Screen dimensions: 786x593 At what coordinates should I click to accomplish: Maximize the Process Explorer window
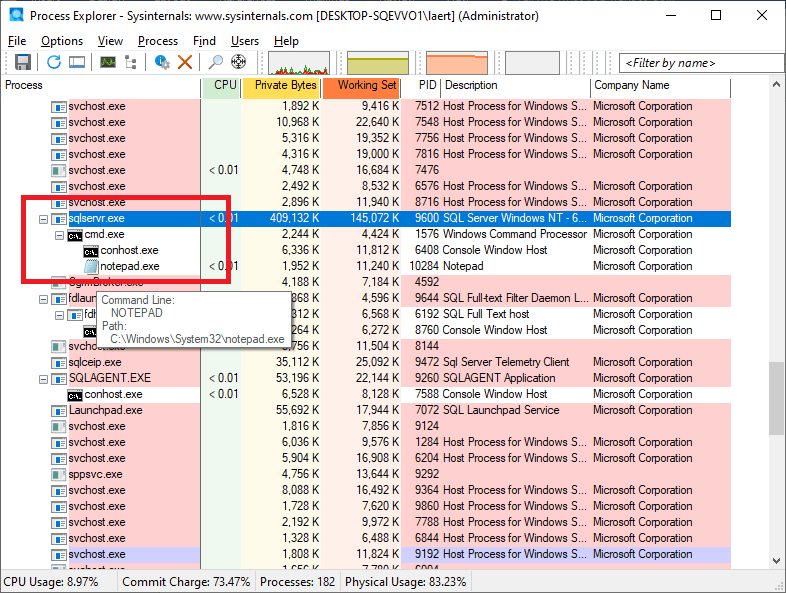[716, 16]
